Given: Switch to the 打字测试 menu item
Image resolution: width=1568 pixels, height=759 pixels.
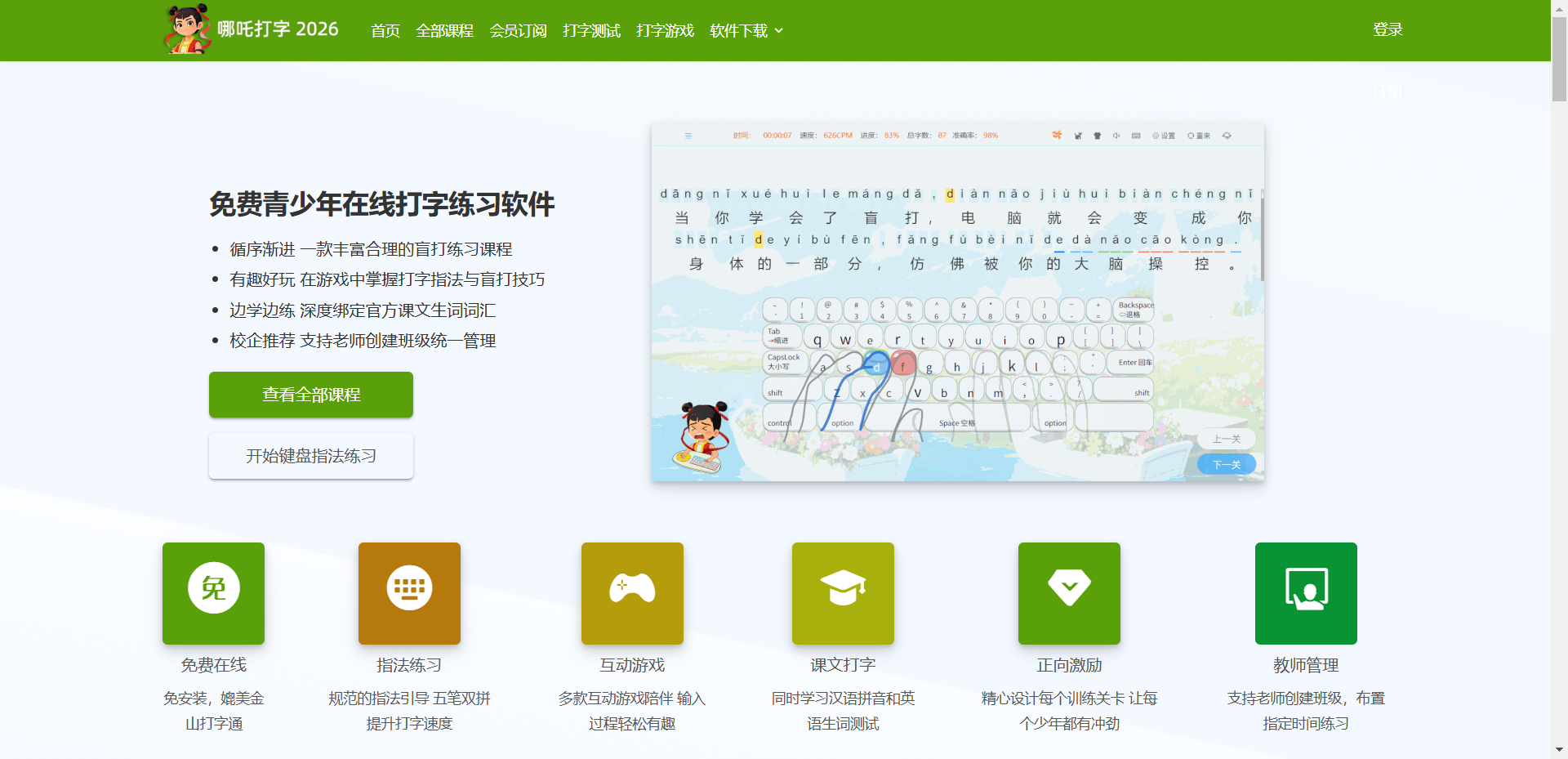Looking at the screenshot, I should tap(591, 30).
